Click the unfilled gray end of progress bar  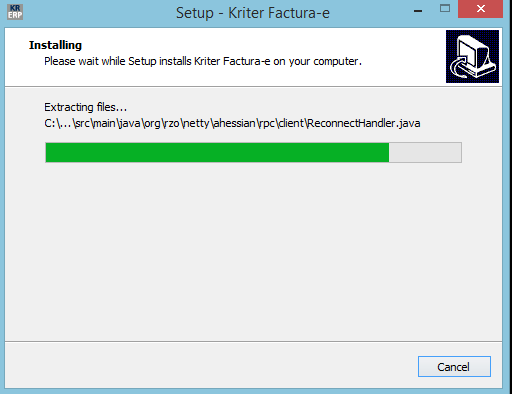click(x=425, y=153)
